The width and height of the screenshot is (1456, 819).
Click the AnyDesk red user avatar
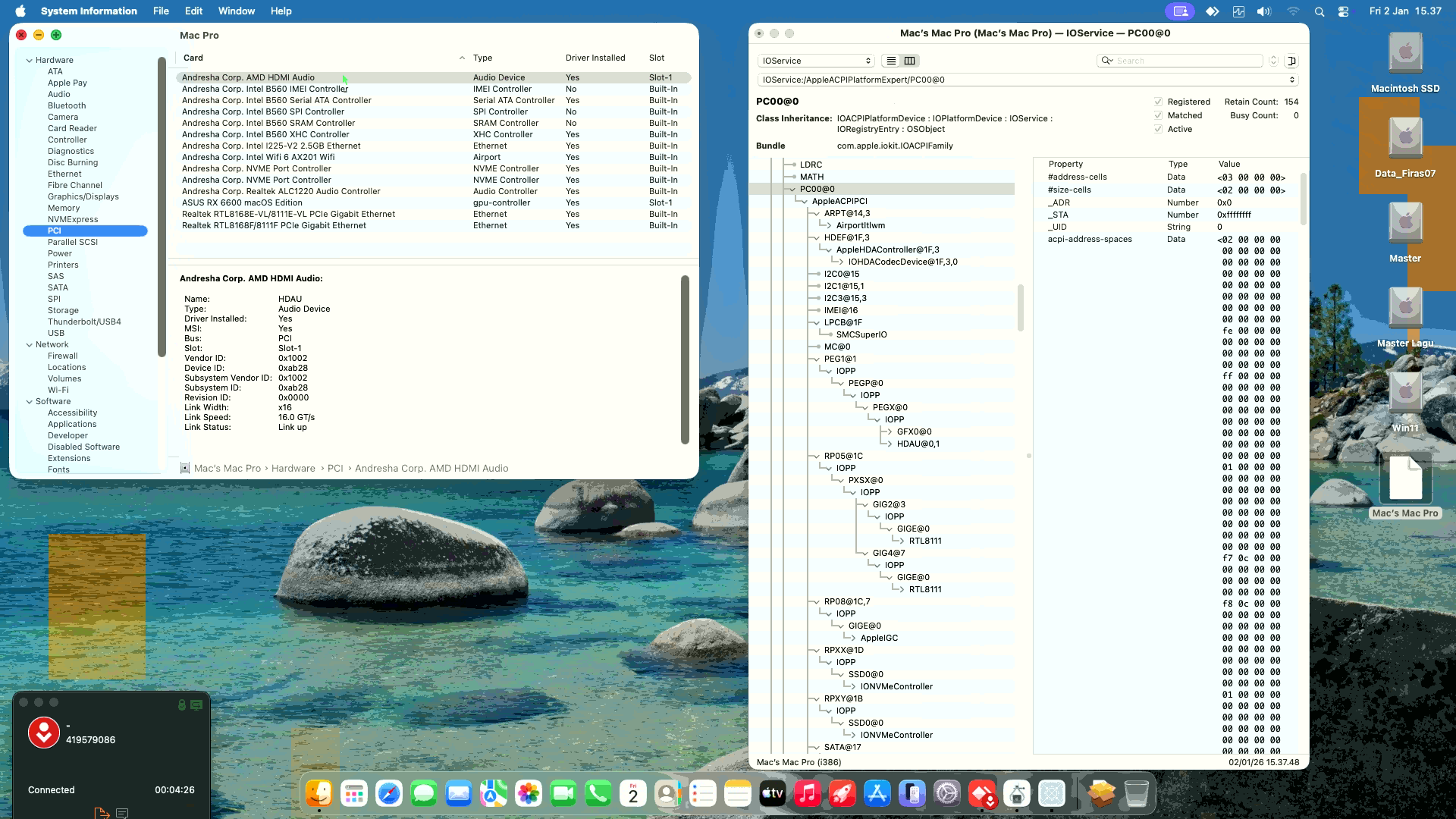(44, 733)
